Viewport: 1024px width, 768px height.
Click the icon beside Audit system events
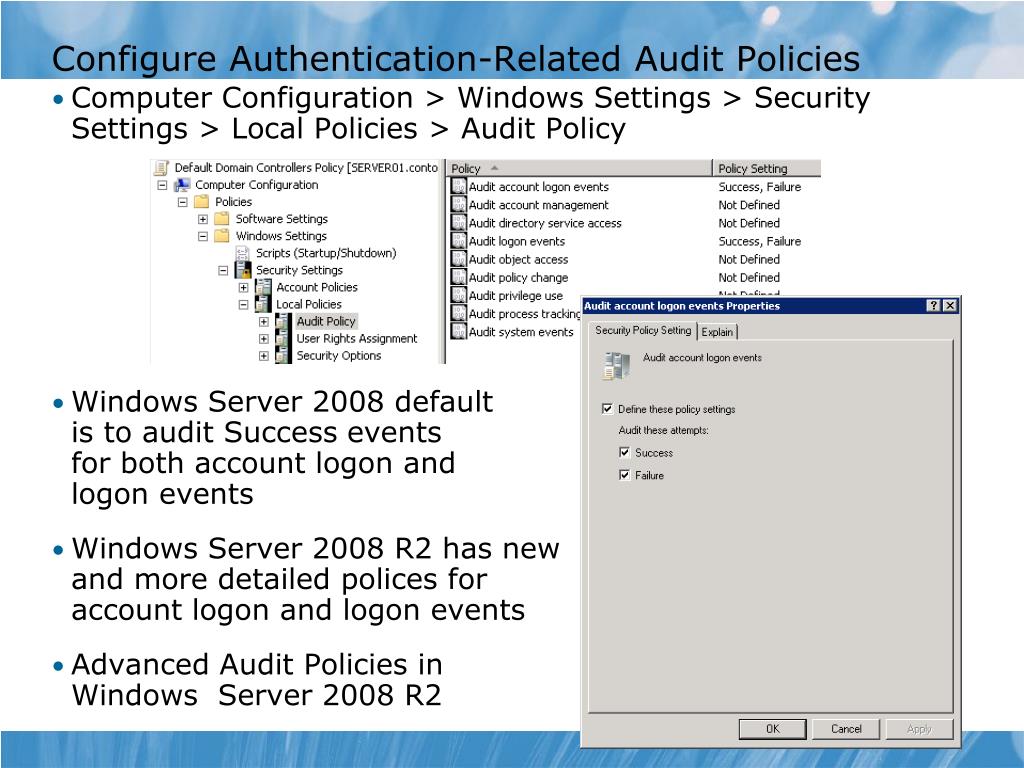(x=459, y=332)
